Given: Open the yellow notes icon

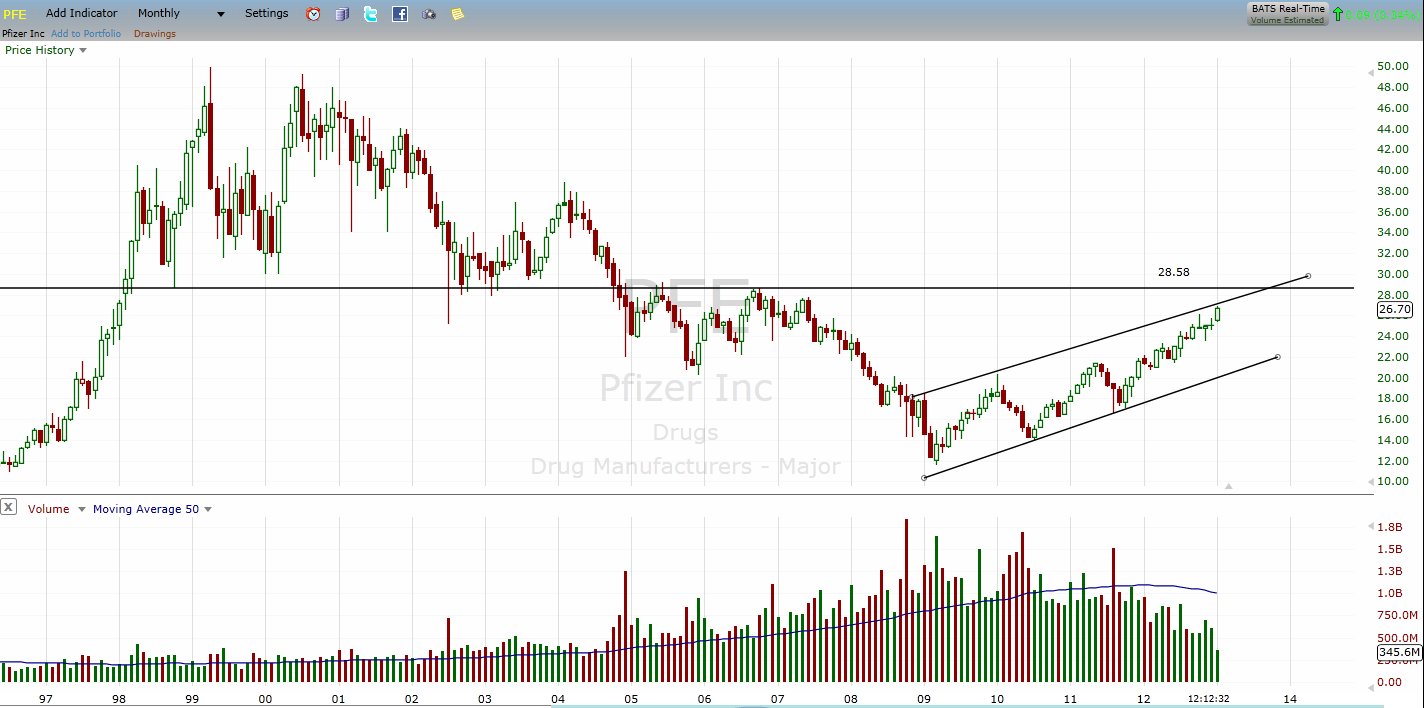Looking at the screenshot, I should pos(457,14).
